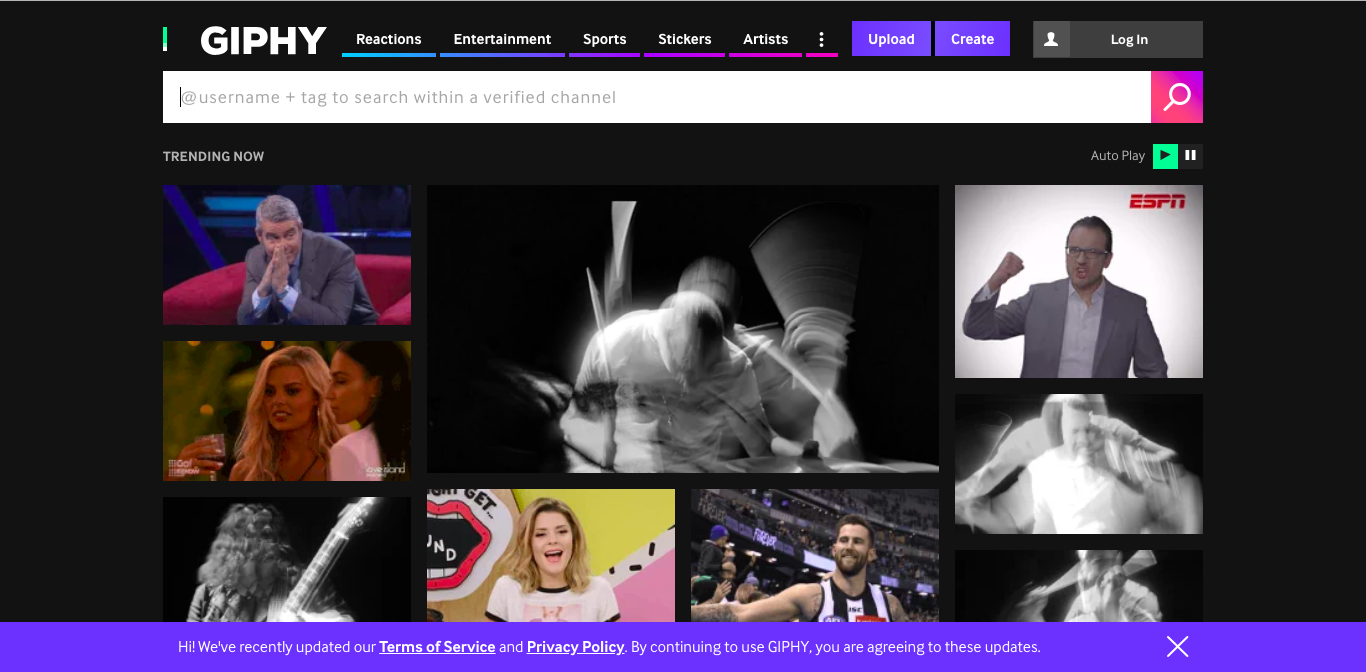The width and height of the screenshot is (1366, 672).
Task: Open the Privacy Policy link
Action: (575, 647)
